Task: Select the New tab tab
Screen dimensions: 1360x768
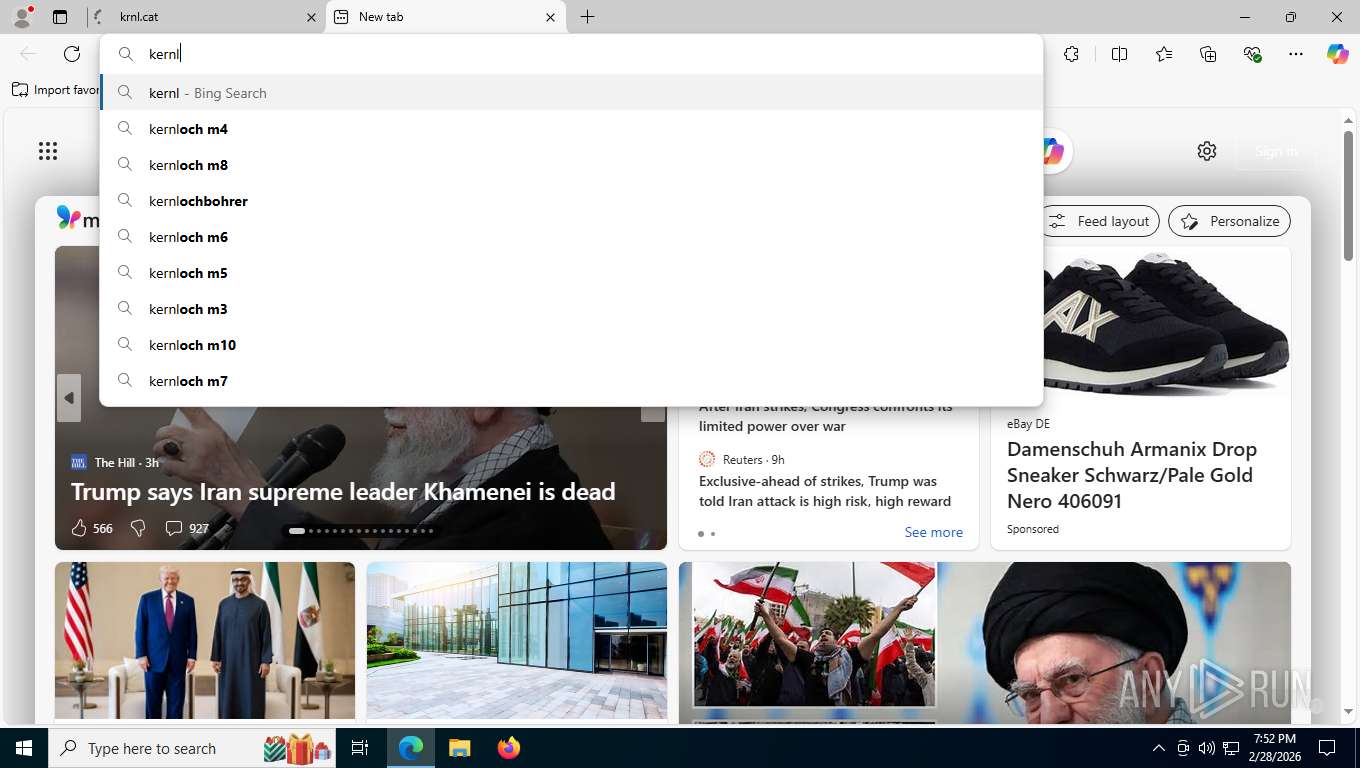Action: point(445,17)
